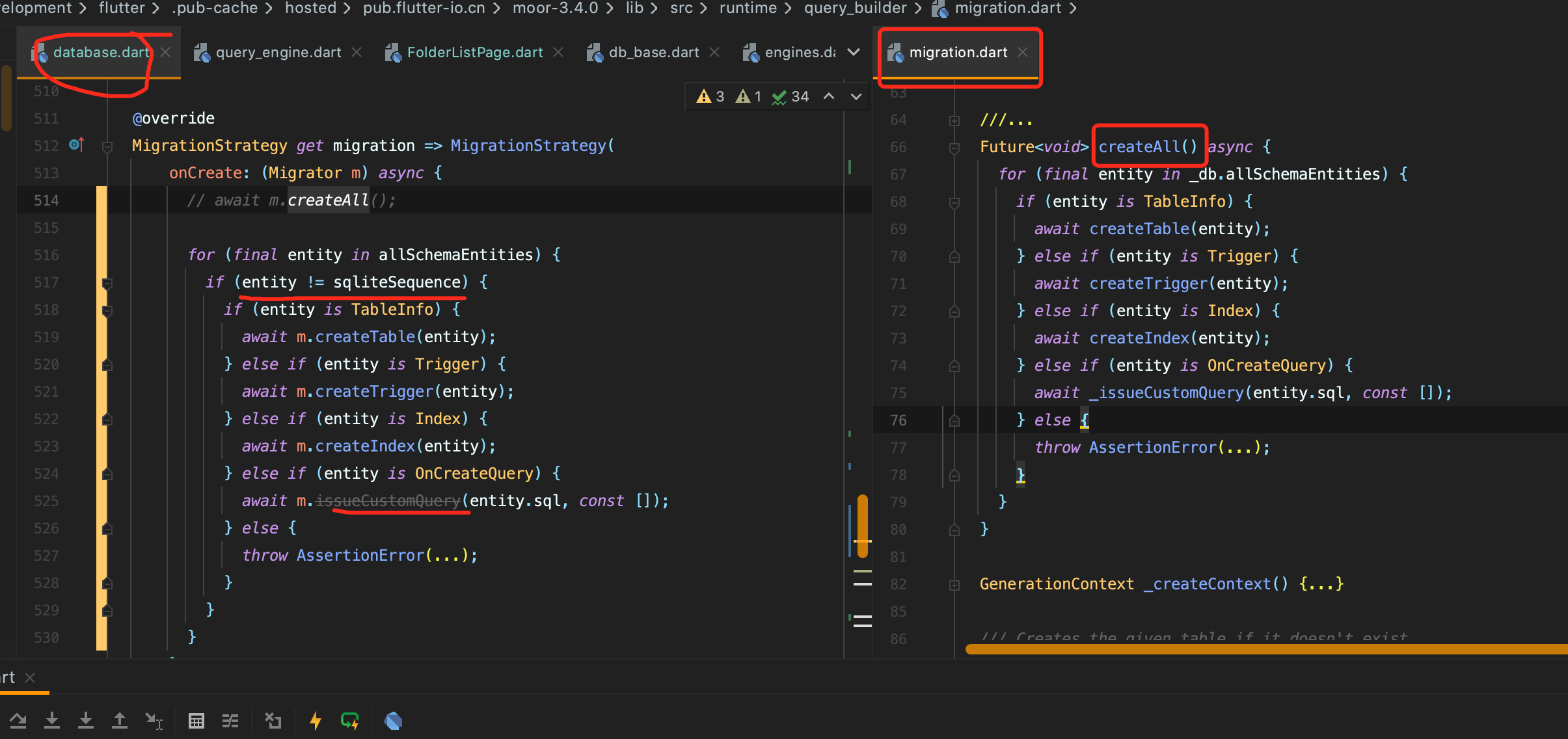Click the Force Step Into icon

(x=86, y=720)
